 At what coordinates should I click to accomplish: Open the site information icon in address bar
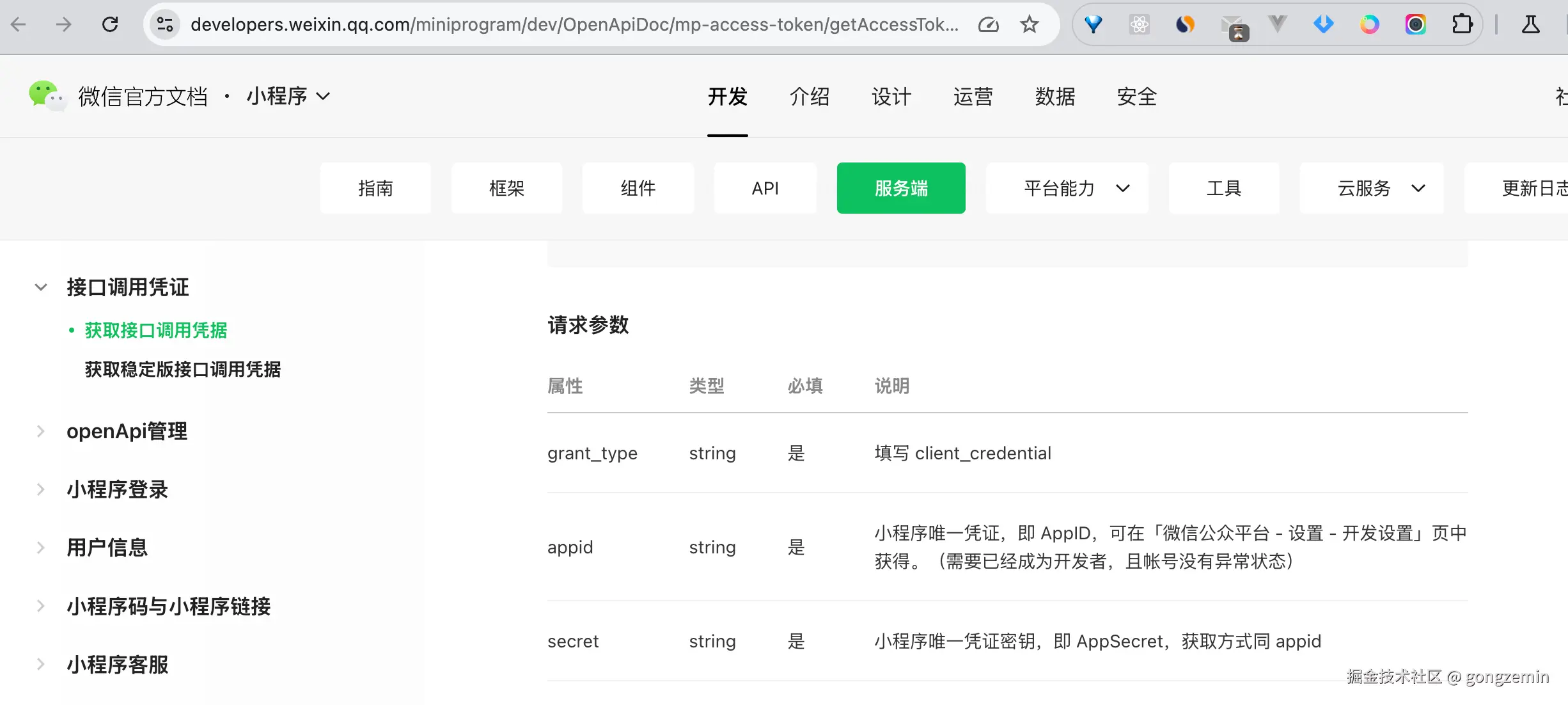165,25
